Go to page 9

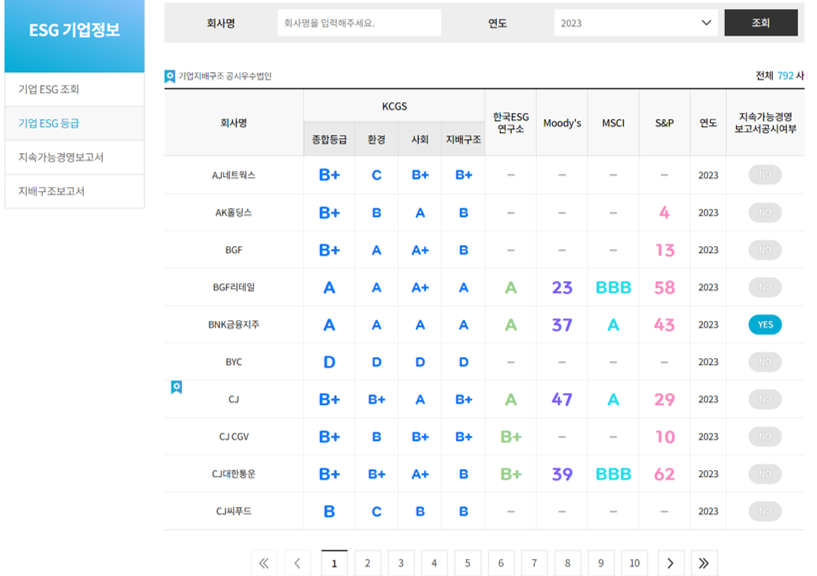[601, 563]
